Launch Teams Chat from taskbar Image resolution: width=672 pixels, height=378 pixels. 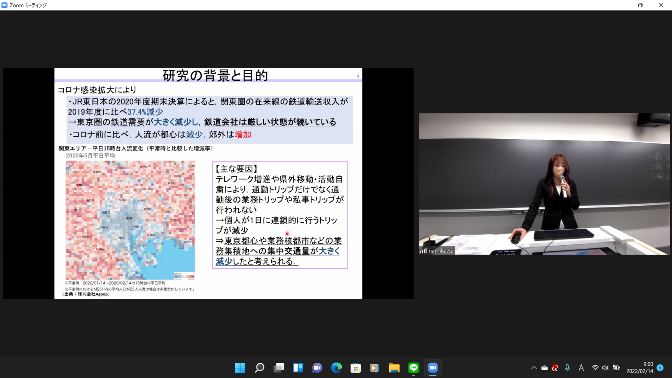pyautogui.click(x=317, y=368)
